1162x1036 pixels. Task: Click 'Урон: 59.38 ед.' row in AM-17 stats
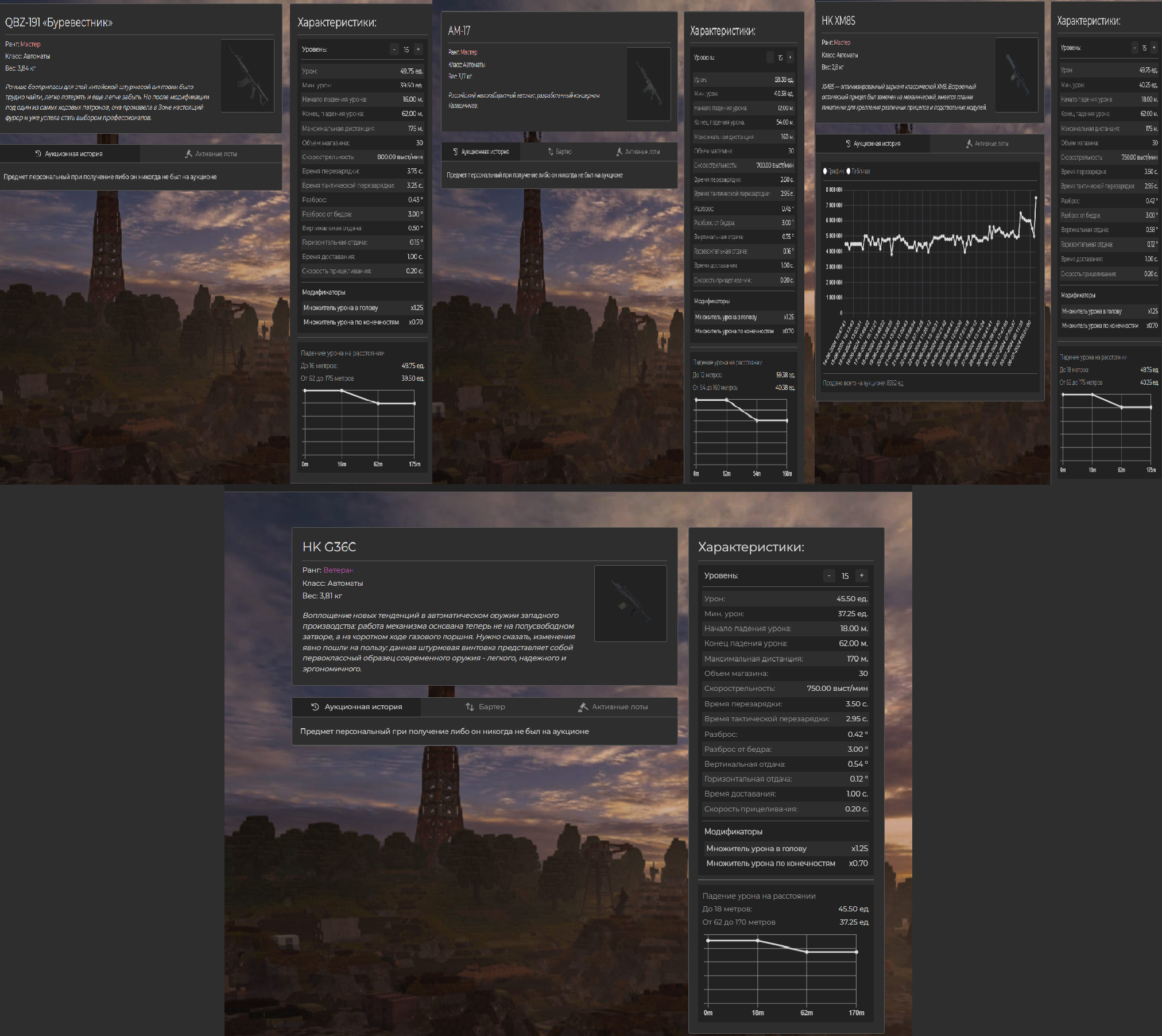(743, 80)
